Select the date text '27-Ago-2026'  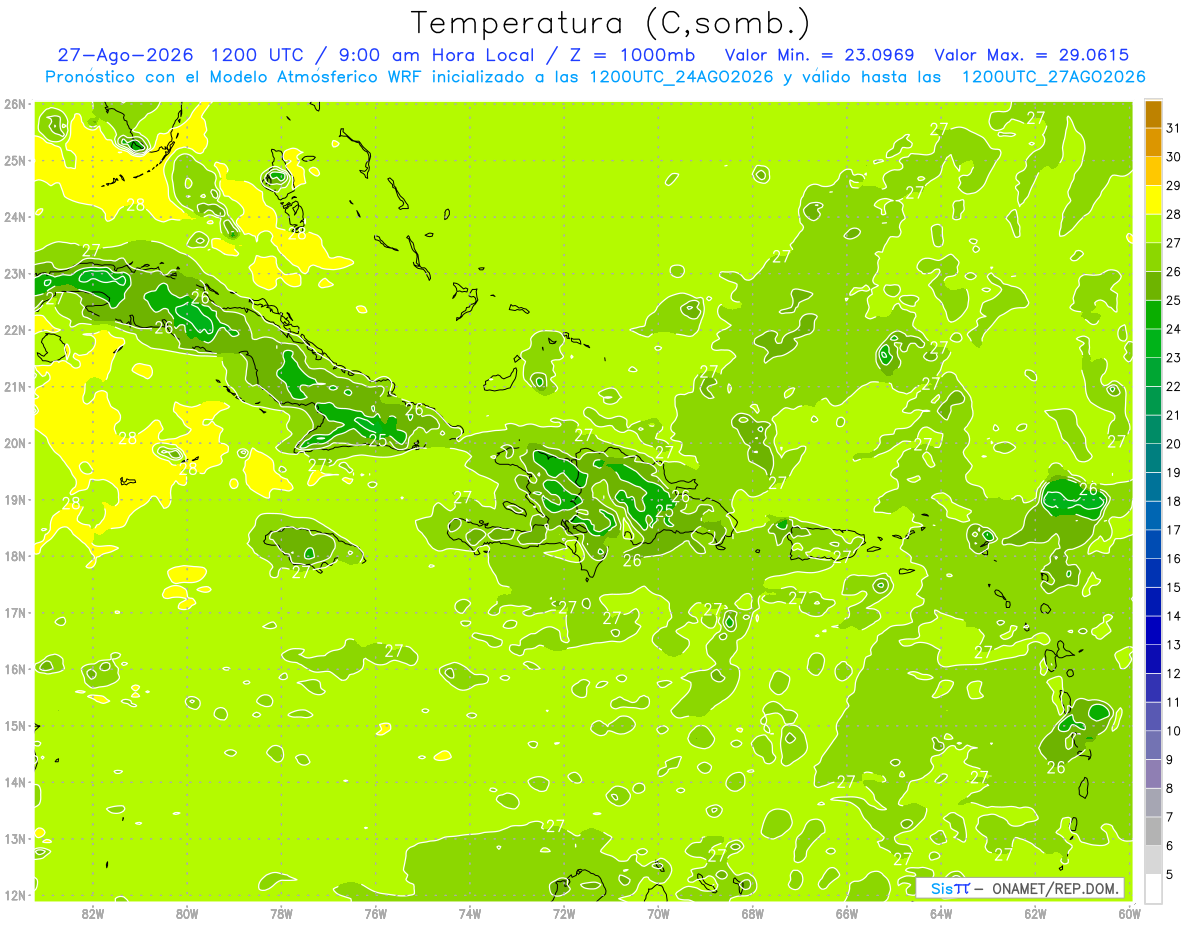tap(125, 56)
